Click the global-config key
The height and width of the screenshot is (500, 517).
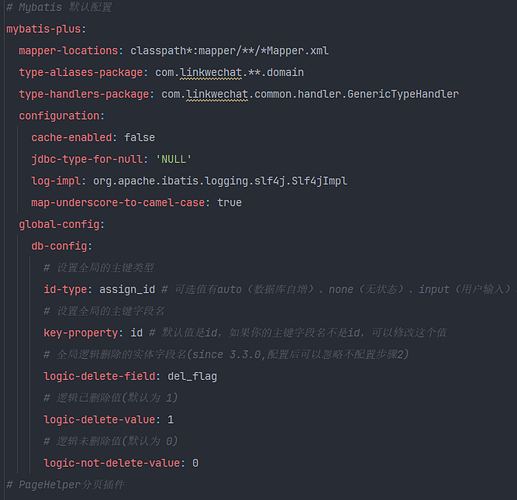point(59,224)
